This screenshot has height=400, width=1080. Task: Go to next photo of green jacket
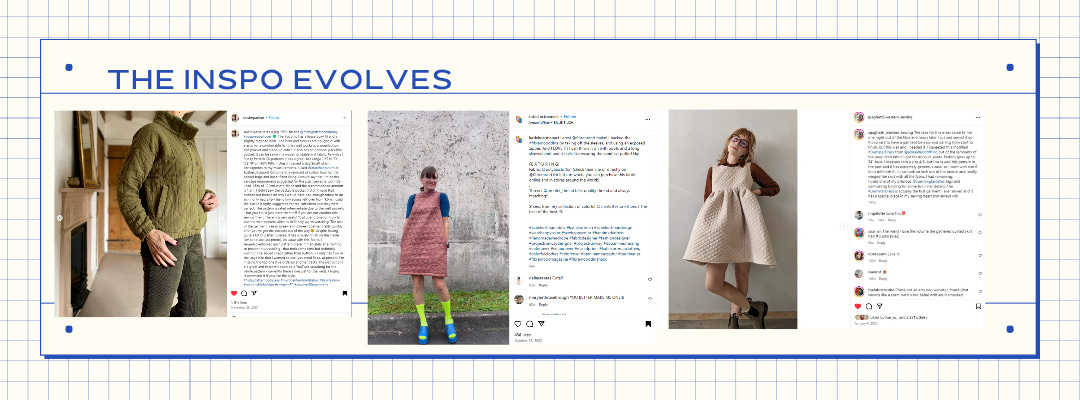(222, 218)
